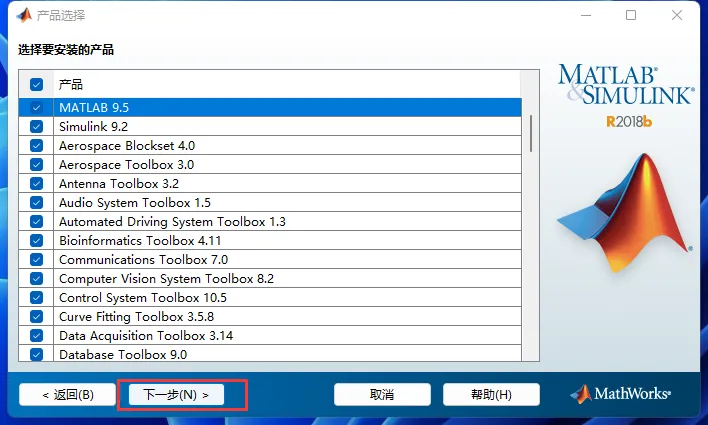Viewport: 708px width, 425px height.
Task: Uncheck the Simulink 9.2 checkbox
Action: tap(36, 126)
